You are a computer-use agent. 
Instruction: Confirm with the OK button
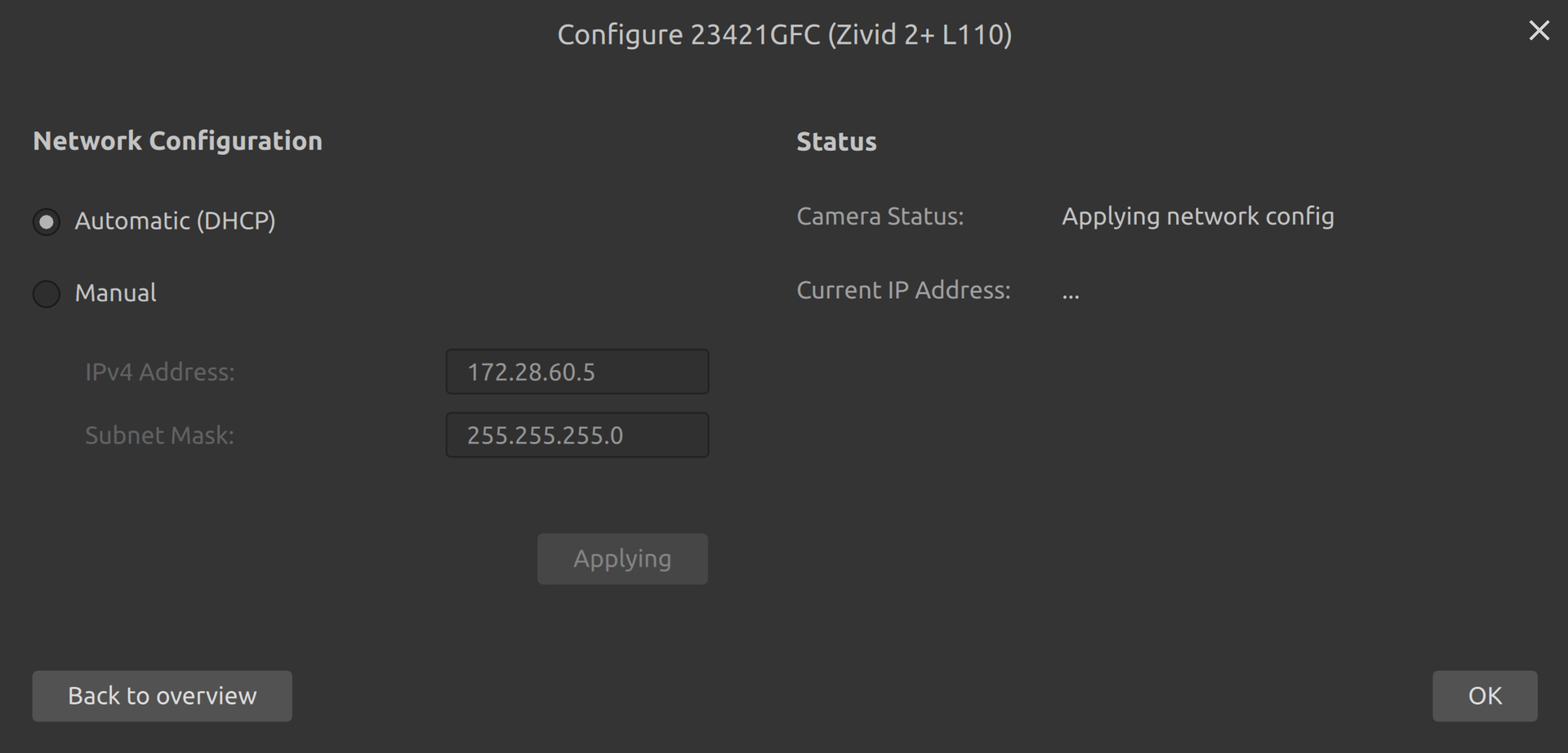point(1484,696)
